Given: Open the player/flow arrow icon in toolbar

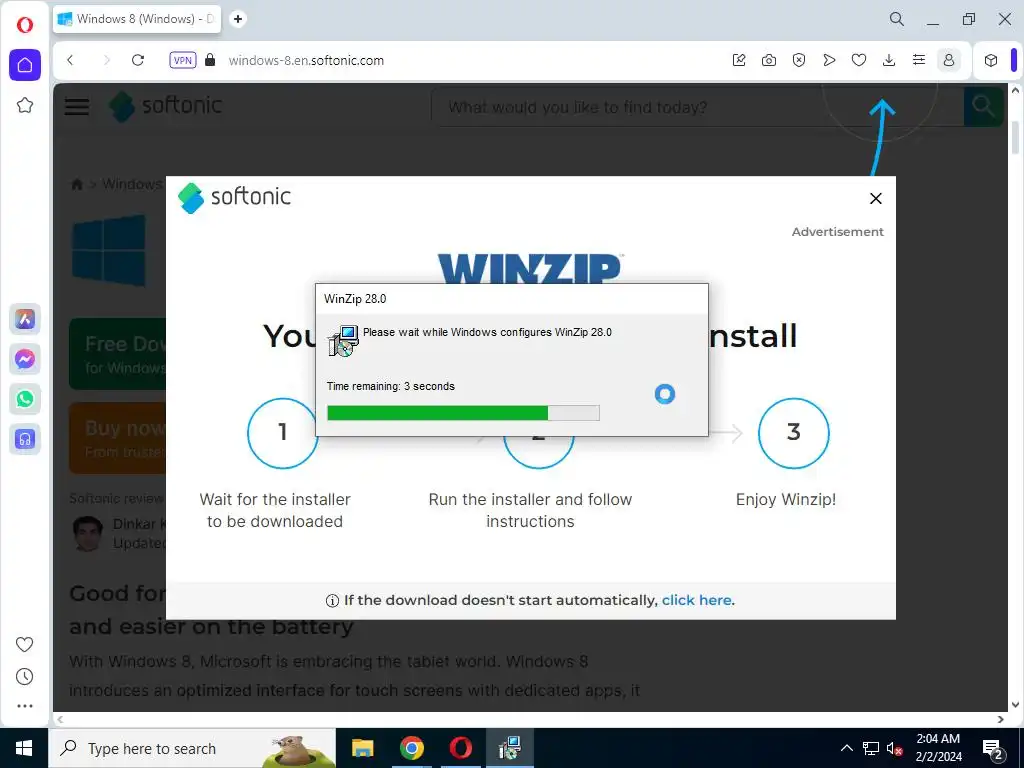Looking at the screenshot, I should point(829,60).
